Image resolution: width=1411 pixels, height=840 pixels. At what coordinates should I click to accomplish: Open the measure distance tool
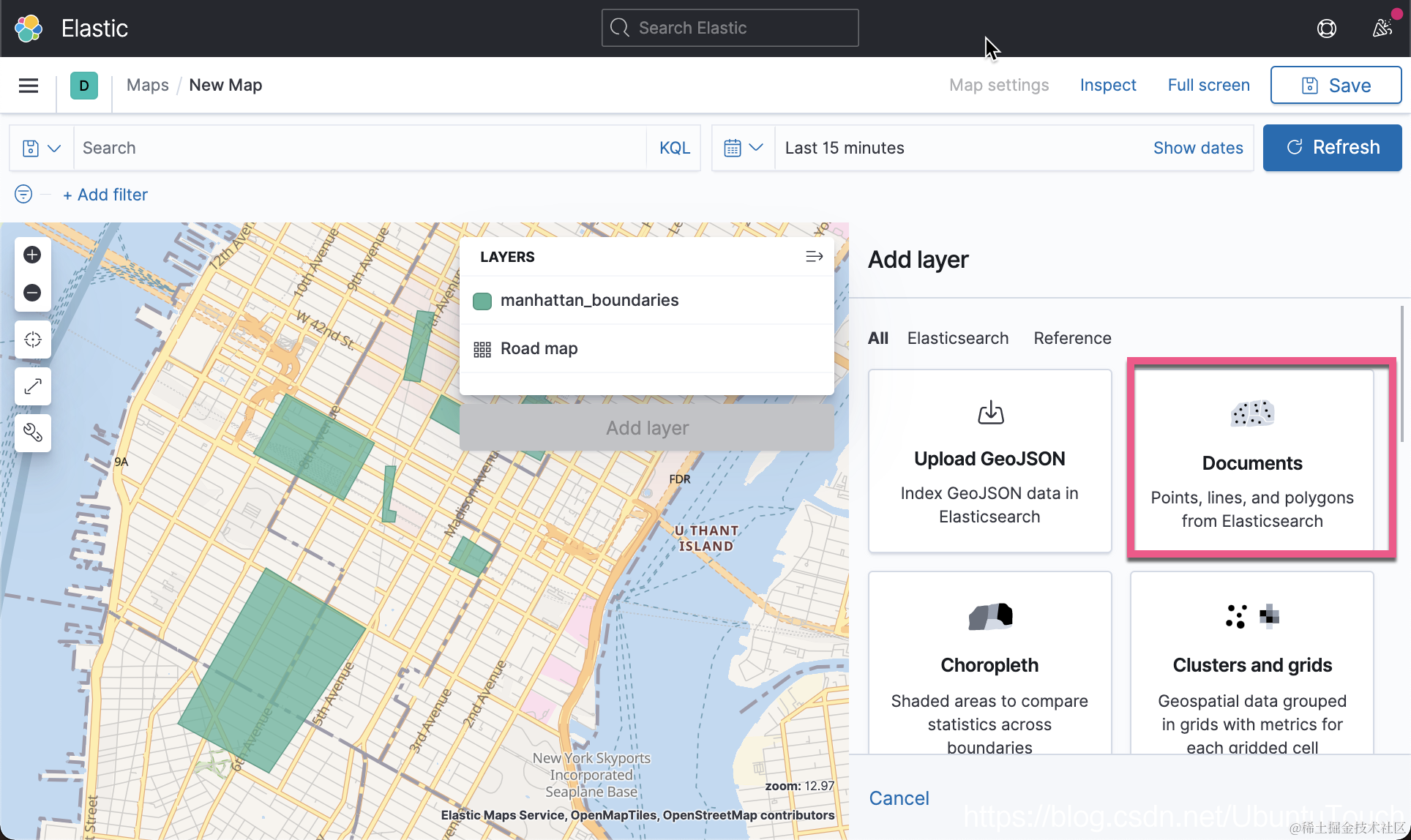click(32, 386)
